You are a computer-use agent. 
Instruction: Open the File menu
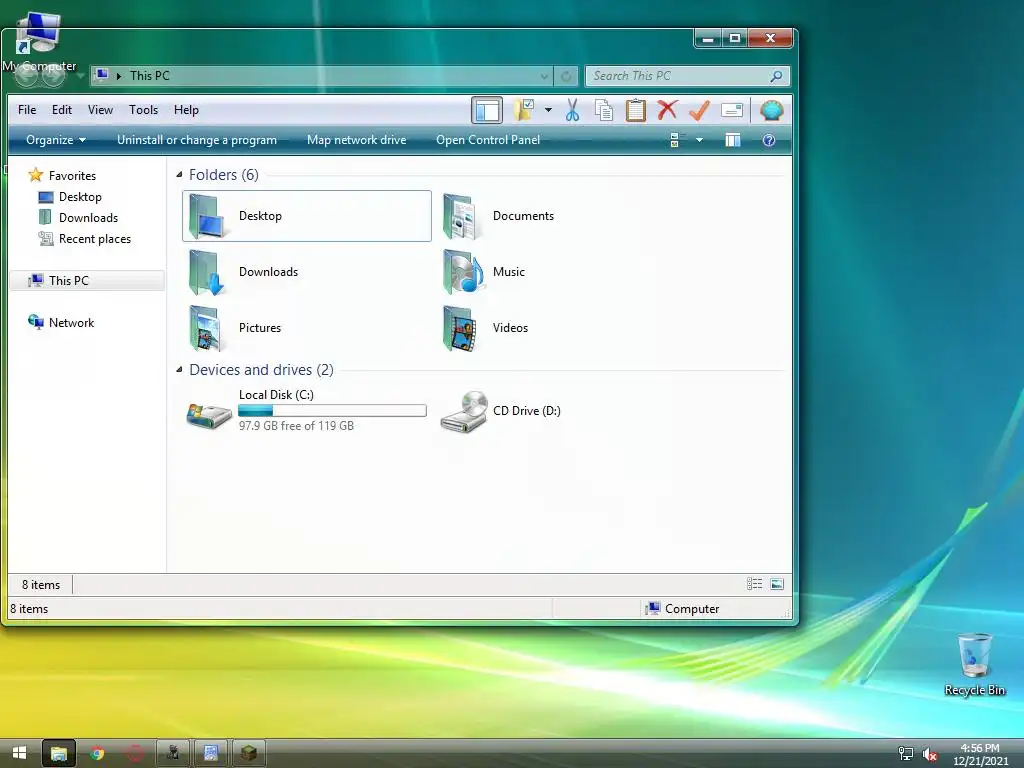tap(27, 110)
